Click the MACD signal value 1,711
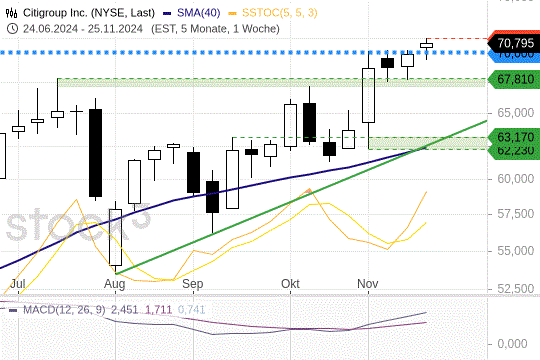Screen dimensions: 540x360 [x=158, y=309]
